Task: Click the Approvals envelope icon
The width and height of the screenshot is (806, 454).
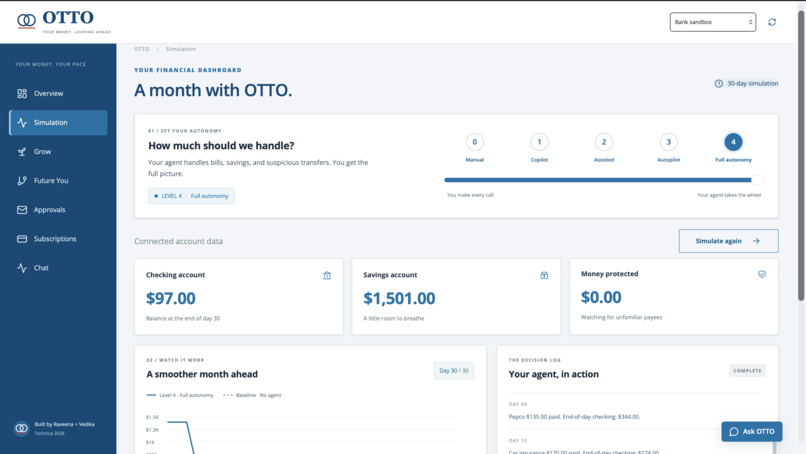Action: tap(22, 210)
